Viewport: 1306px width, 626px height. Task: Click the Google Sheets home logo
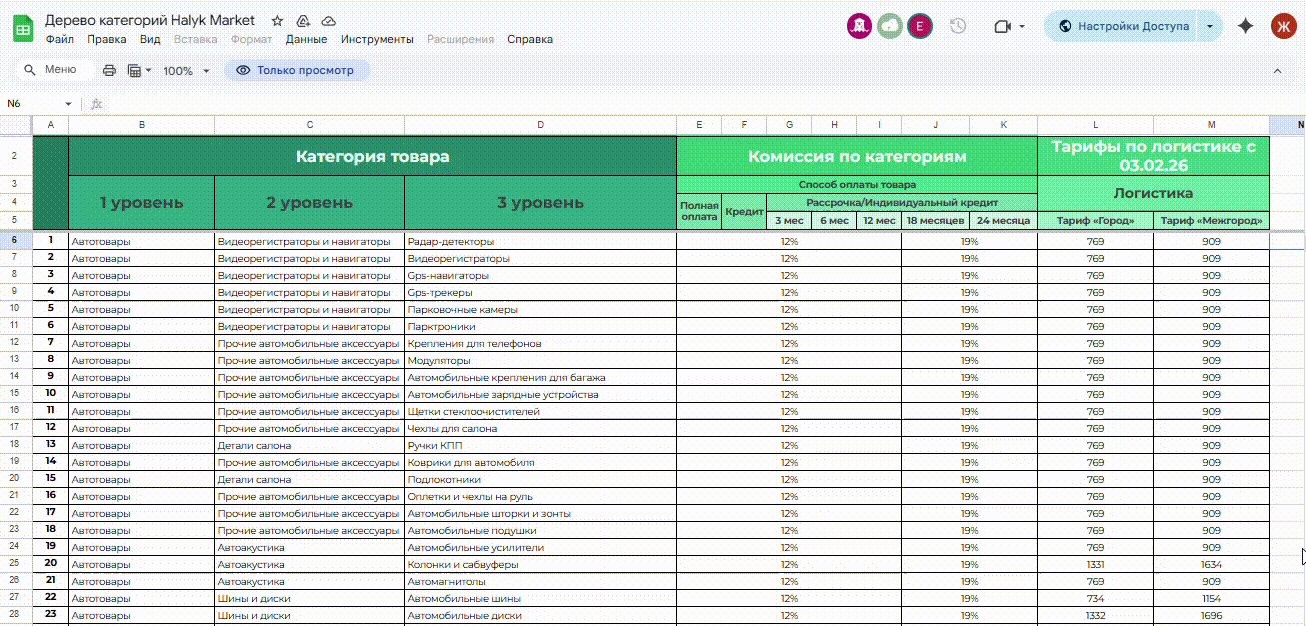click(22, 29)
